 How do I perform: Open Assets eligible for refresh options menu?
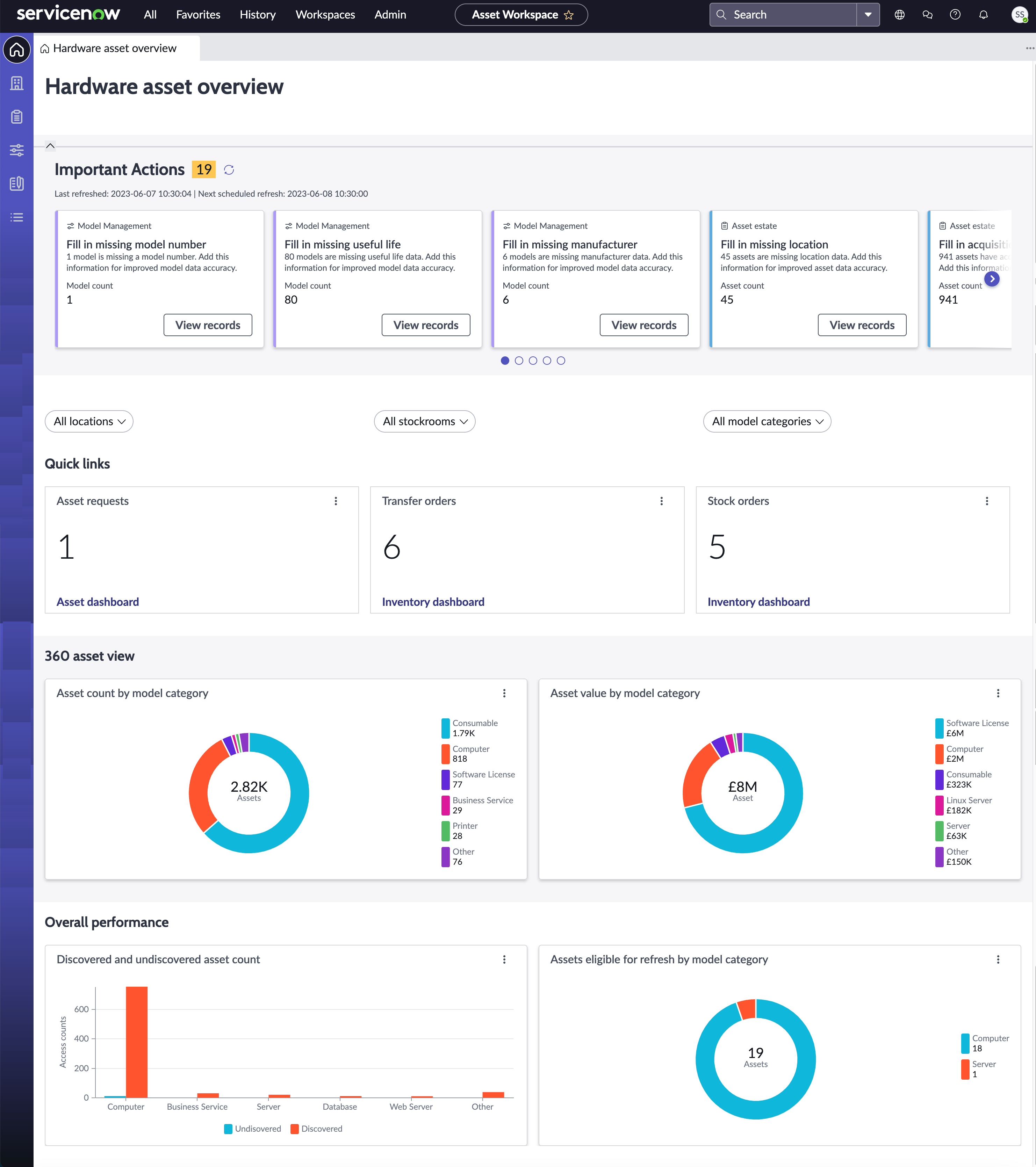(998, 959)
